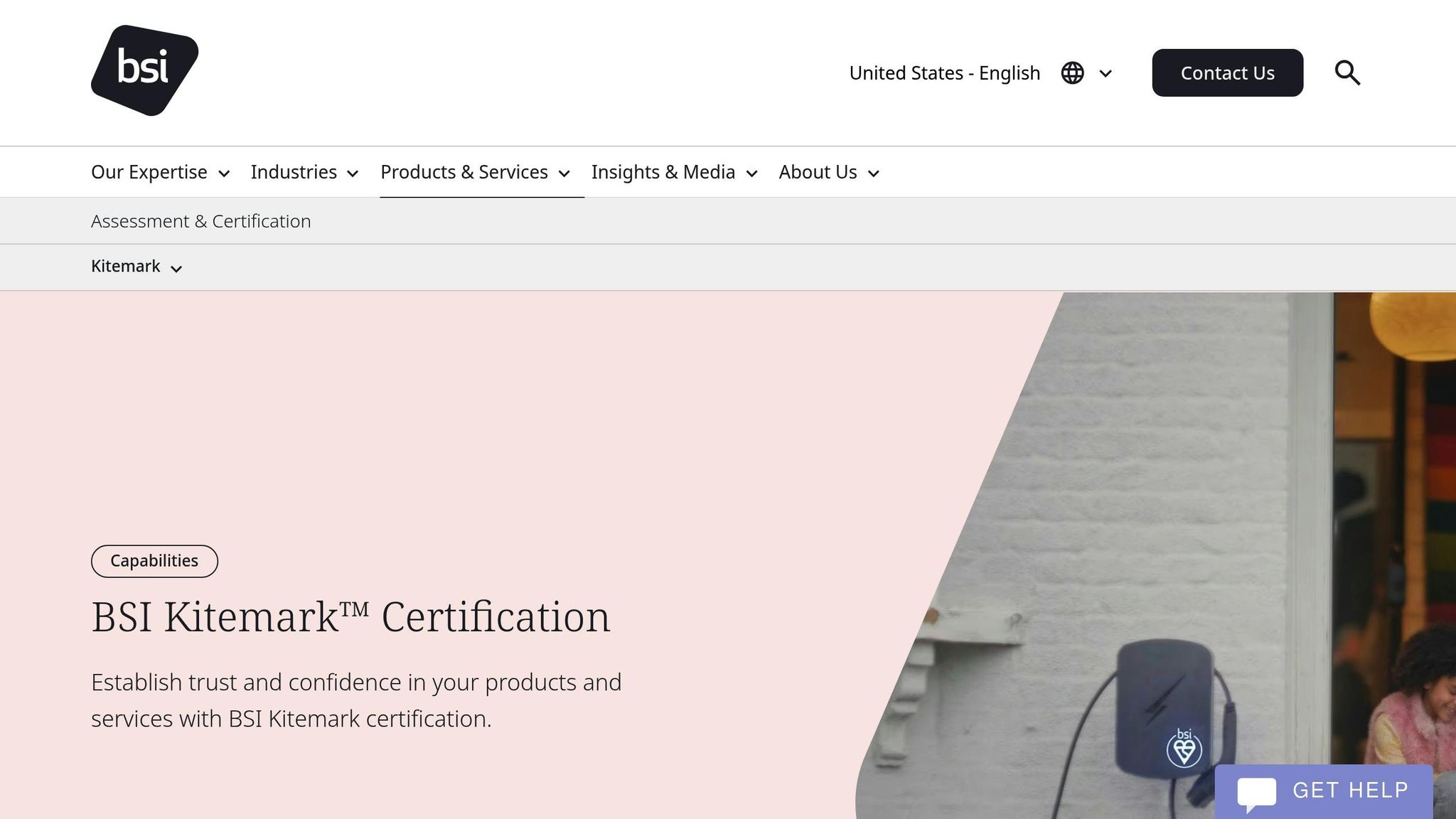Click the Capabilities tag pill
Image resolution: width=1456 pixels, height=819 pixels.
point(154,561)
